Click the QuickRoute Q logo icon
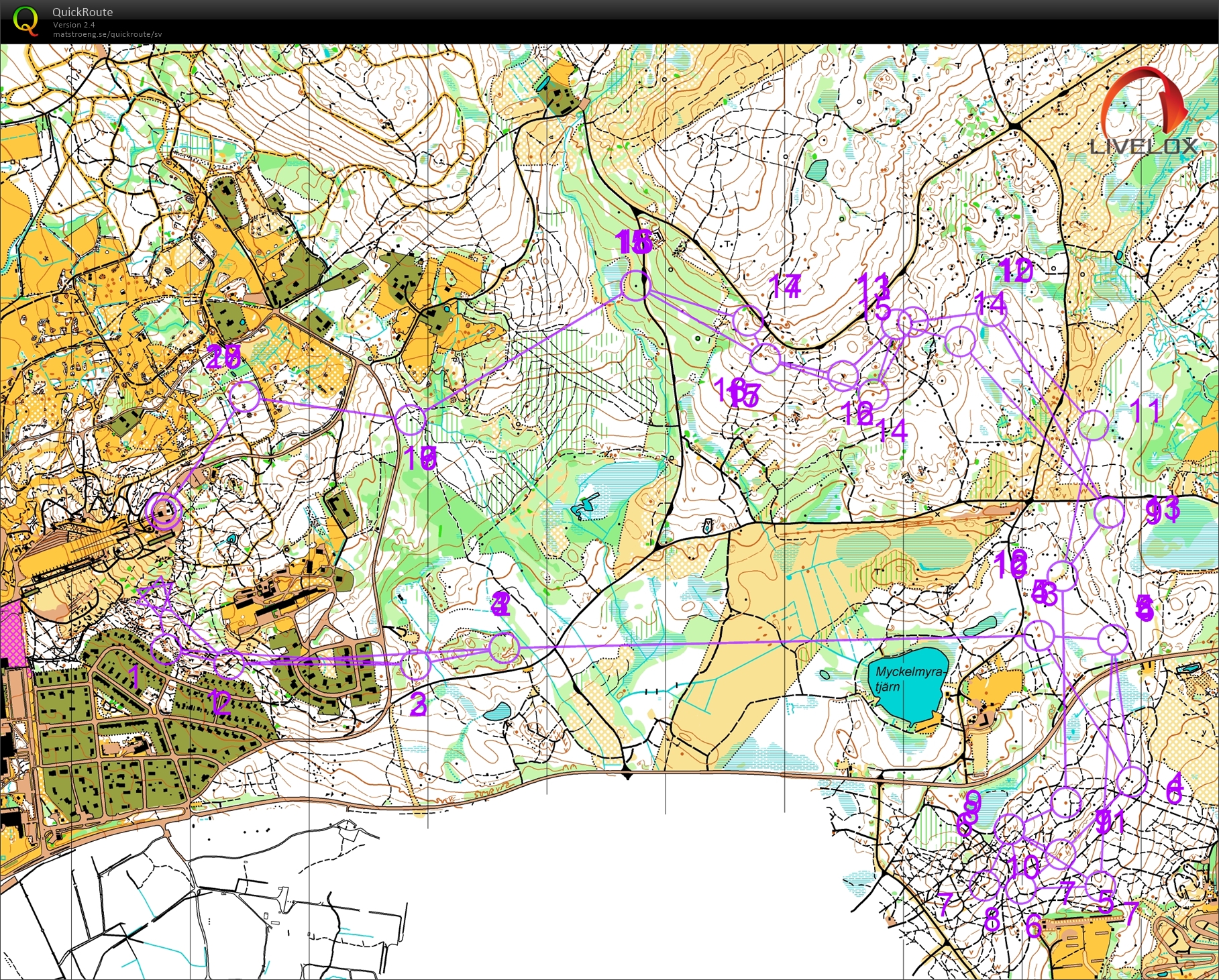The height and width of the screenshot is (980, 1219). [x=25, y=20]
